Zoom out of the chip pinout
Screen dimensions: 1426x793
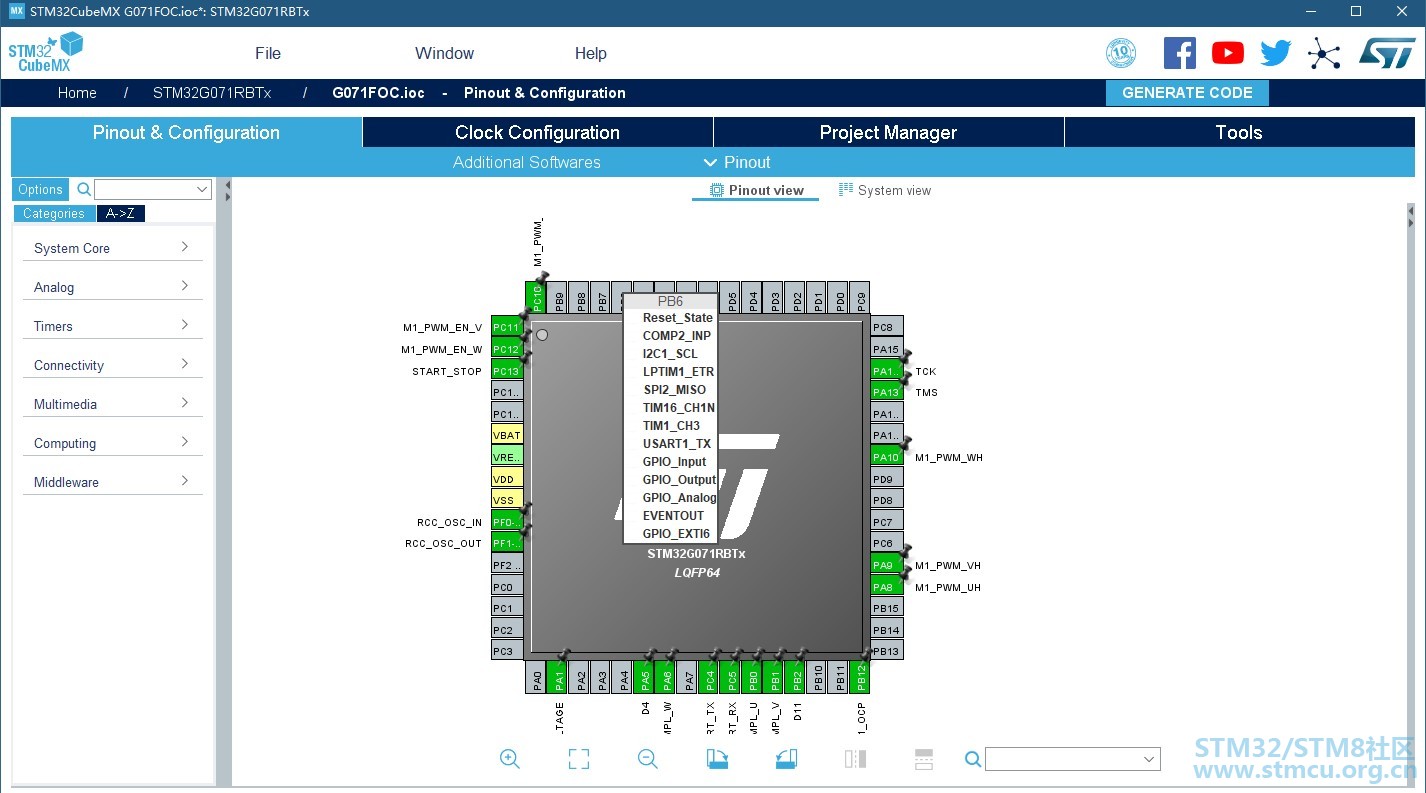[648, 759]
